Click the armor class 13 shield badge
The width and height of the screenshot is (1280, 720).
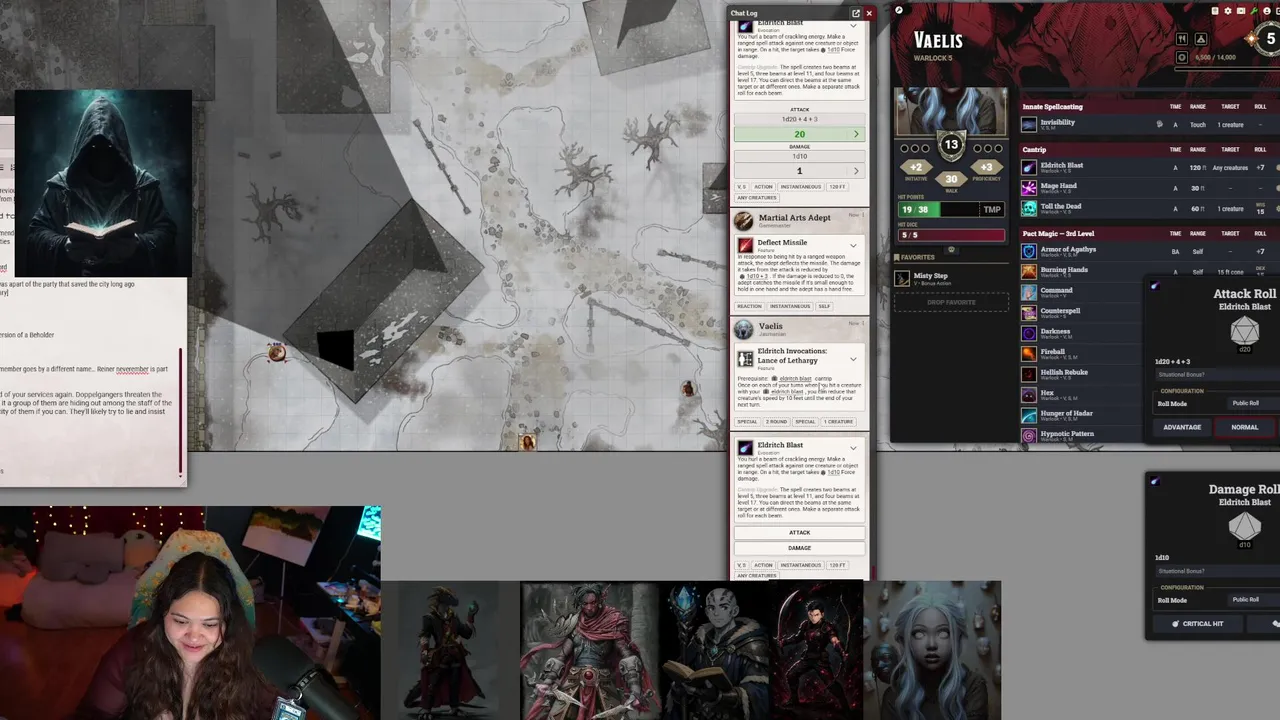(951, 146)
